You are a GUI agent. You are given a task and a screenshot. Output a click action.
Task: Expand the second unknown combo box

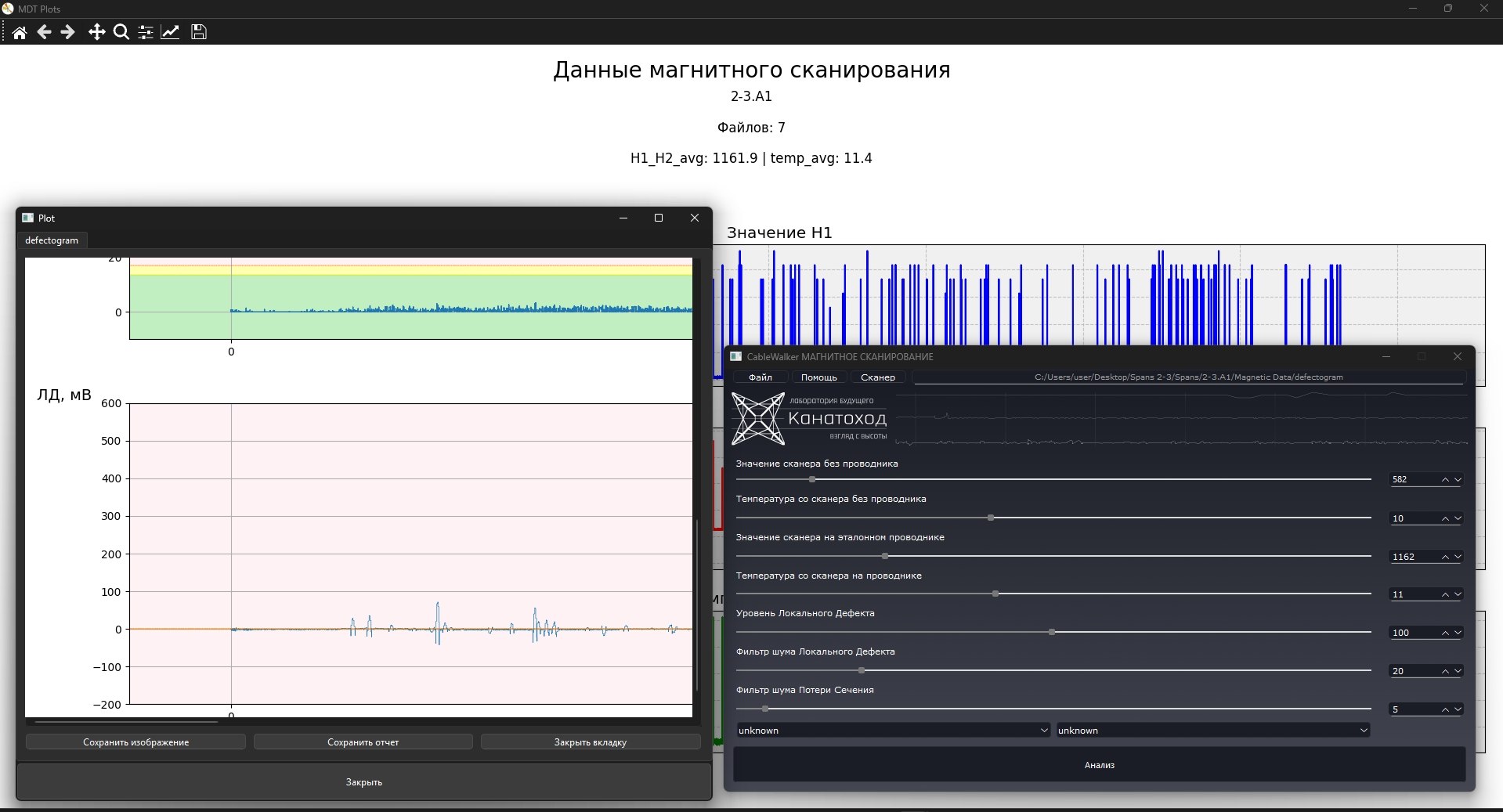pos(1212,731)
